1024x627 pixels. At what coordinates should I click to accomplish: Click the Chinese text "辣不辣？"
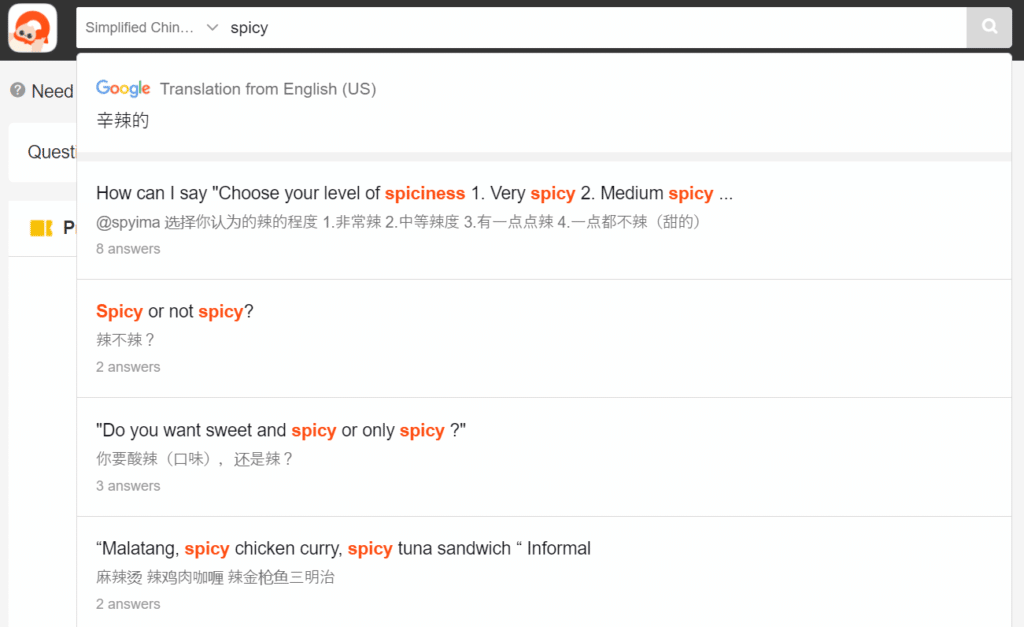click(x=126, y=340)
